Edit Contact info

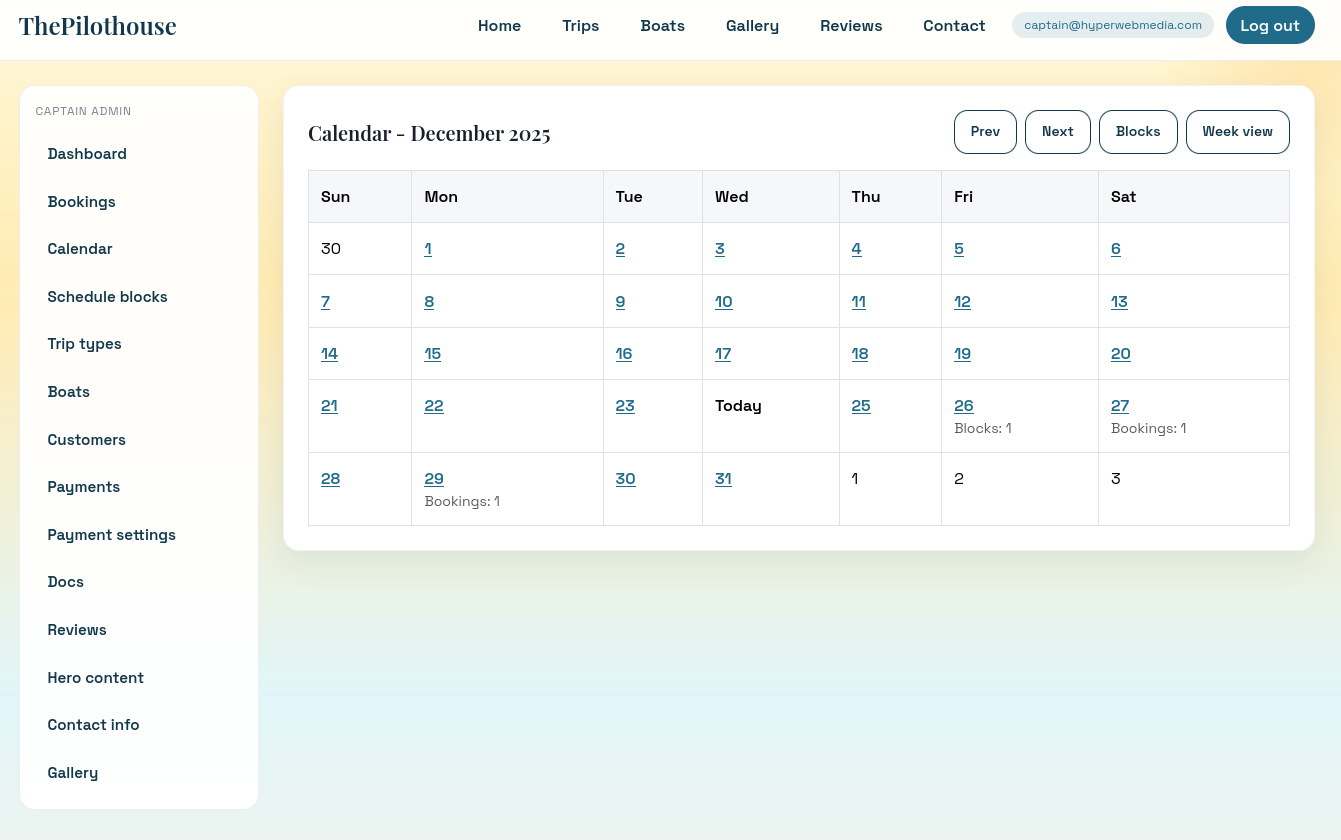pos(93,725)
